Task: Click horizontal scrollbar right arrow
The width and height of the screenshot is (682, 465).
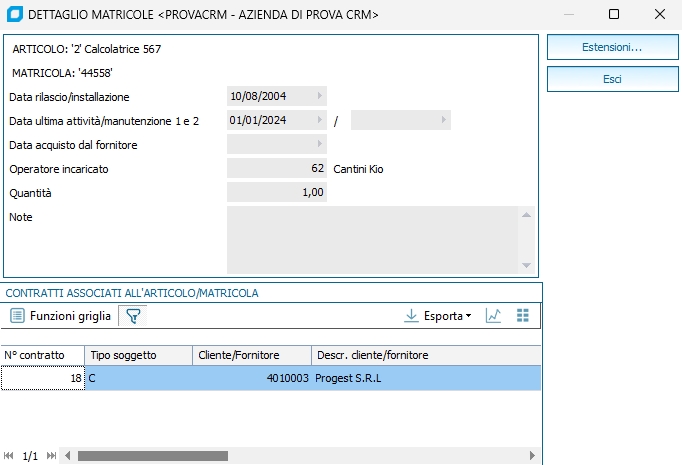Action: [x=532, y=455]
